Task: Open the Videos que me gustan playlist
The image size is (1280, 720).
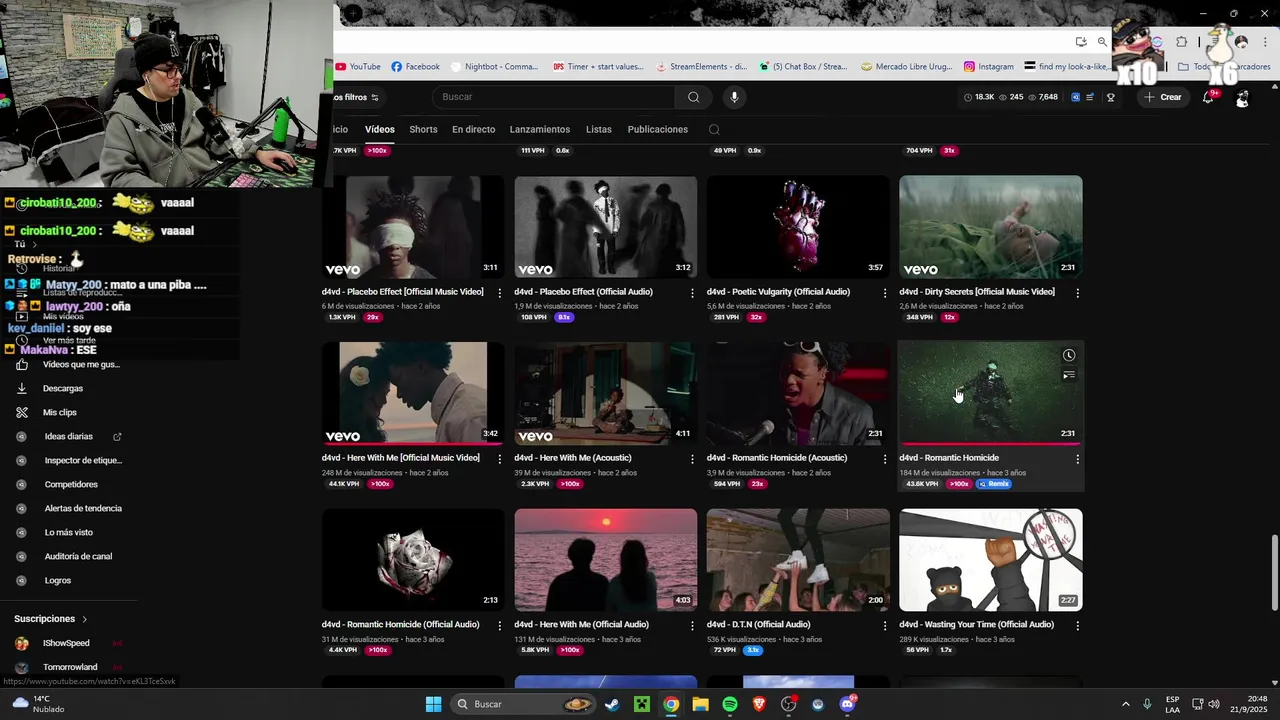Action: [x=69, y=364]
